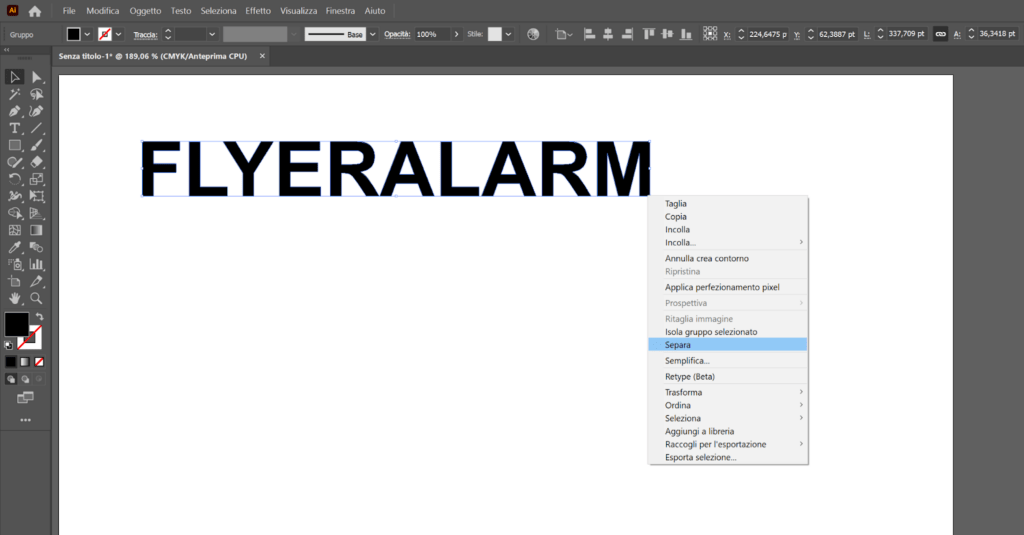
Task: Click the large black fill swatch
Action: click(x=16, y=324)
